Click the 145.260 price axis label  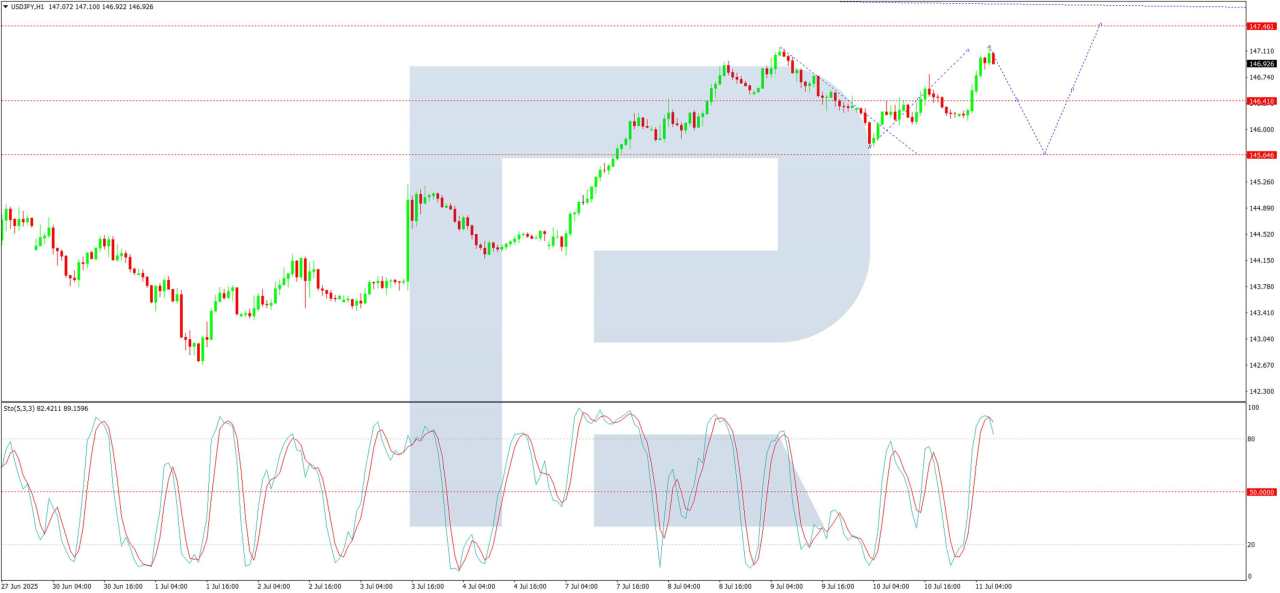tap(1261, 182)
